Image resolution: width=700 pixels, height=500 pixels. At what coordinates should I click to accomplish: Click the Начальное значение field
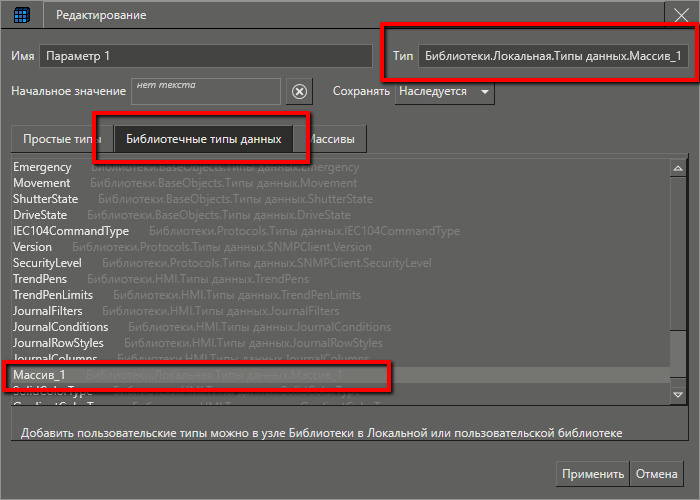point(206,92)
